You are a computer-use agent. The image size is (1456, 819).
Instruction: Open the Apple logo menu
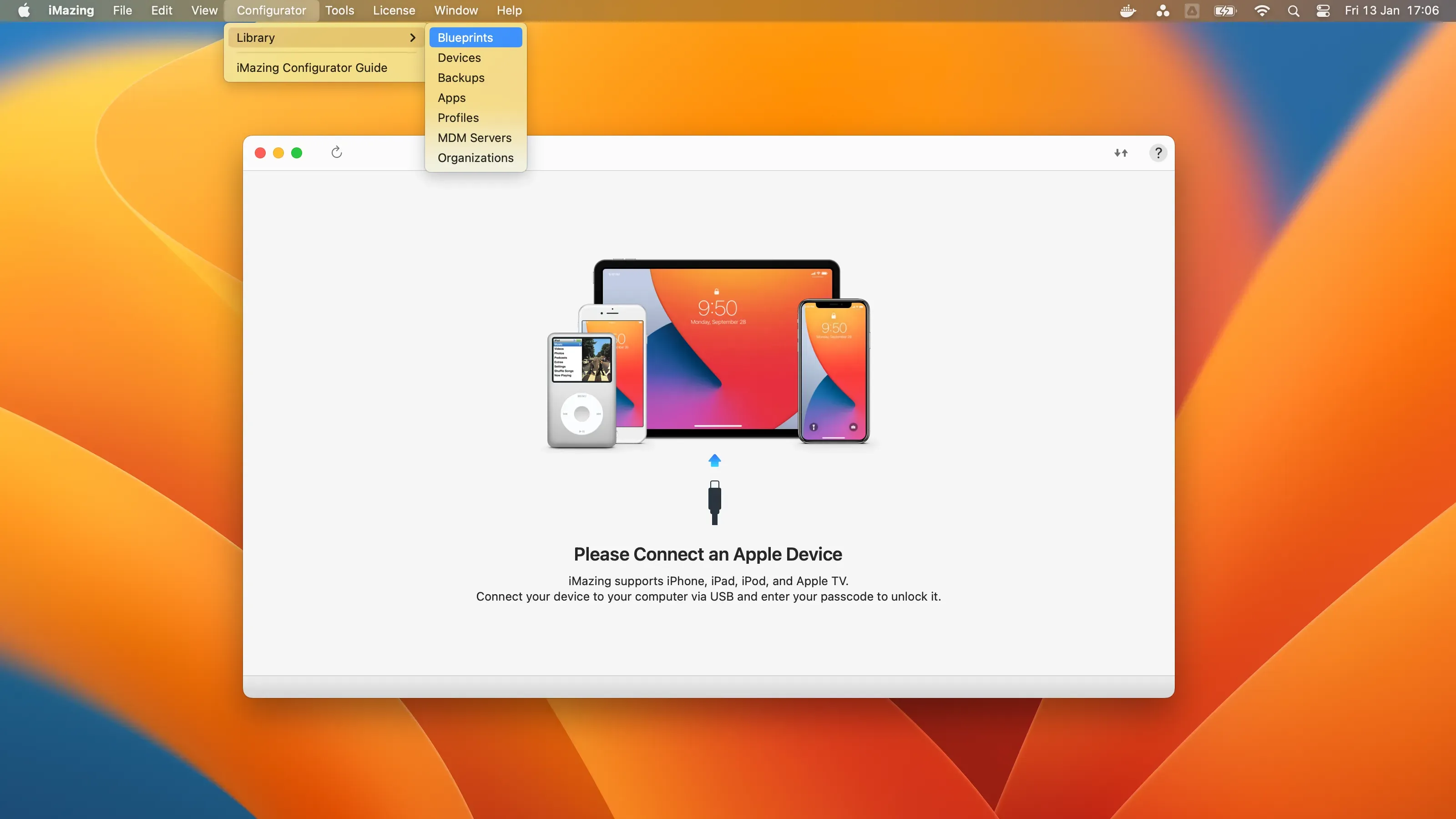(x=24, y=11)
